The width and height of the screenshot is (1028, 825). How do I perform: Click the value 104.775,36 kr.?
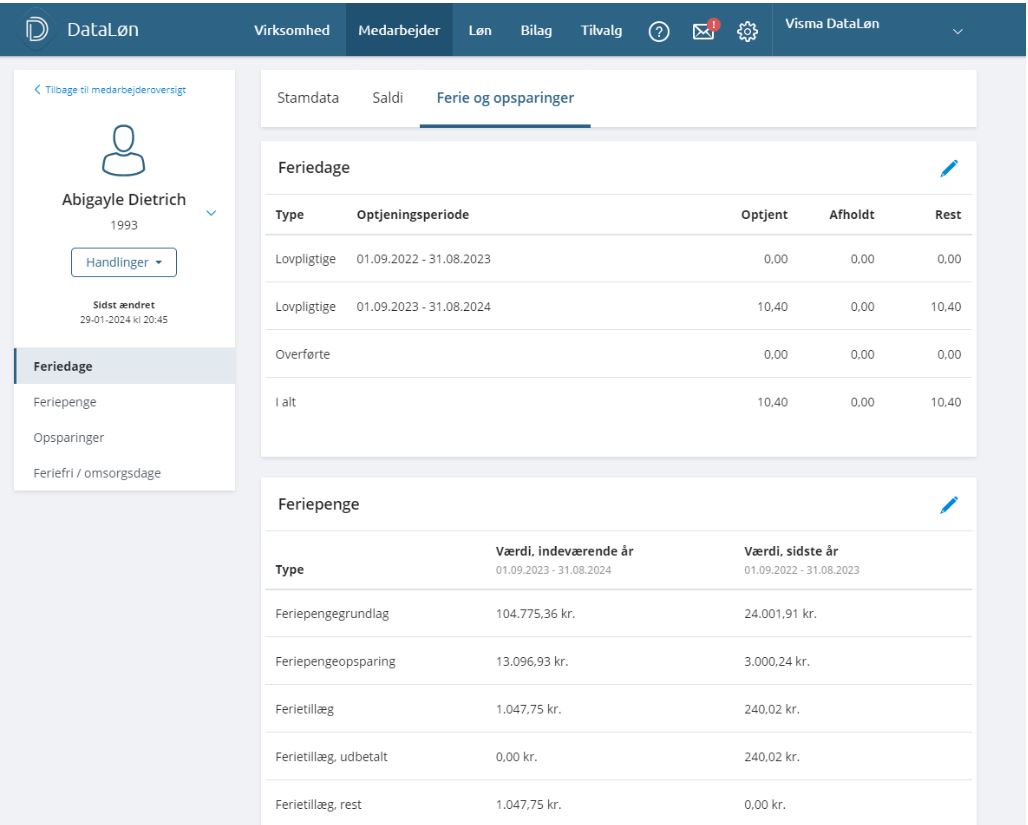535,614
